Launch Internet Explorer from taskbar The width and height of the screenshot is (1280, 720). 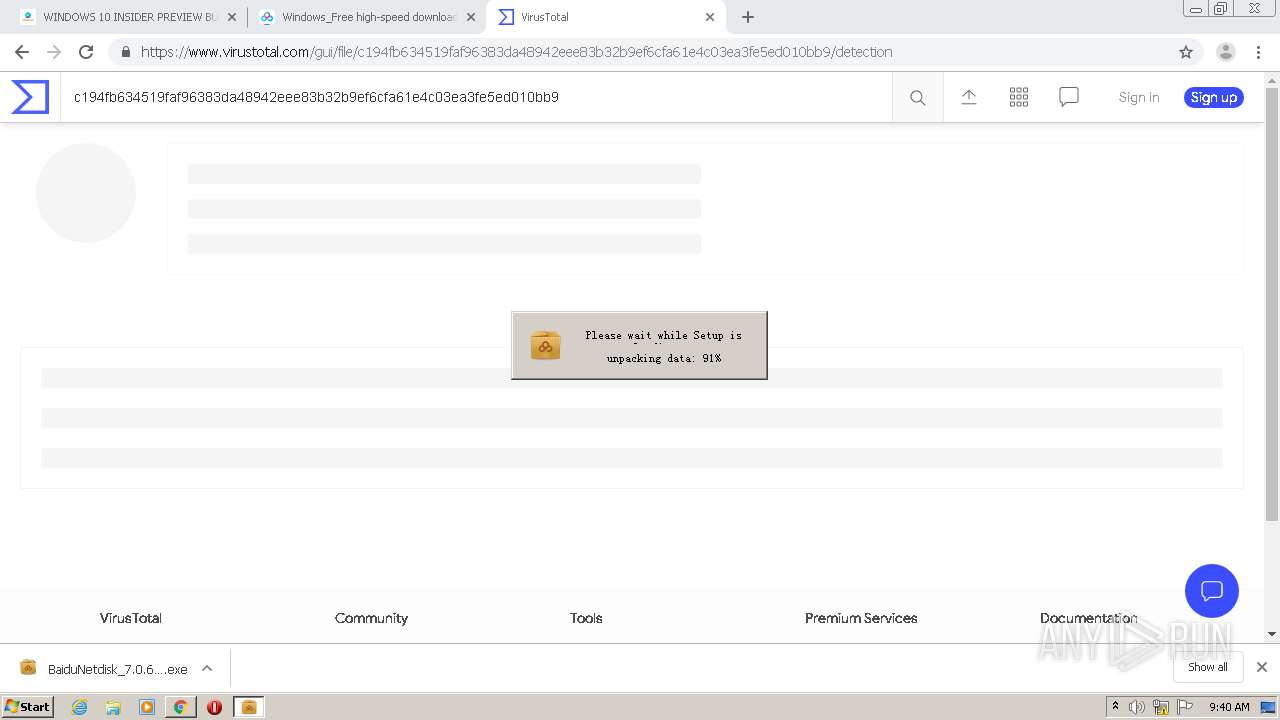click(79, 707)
